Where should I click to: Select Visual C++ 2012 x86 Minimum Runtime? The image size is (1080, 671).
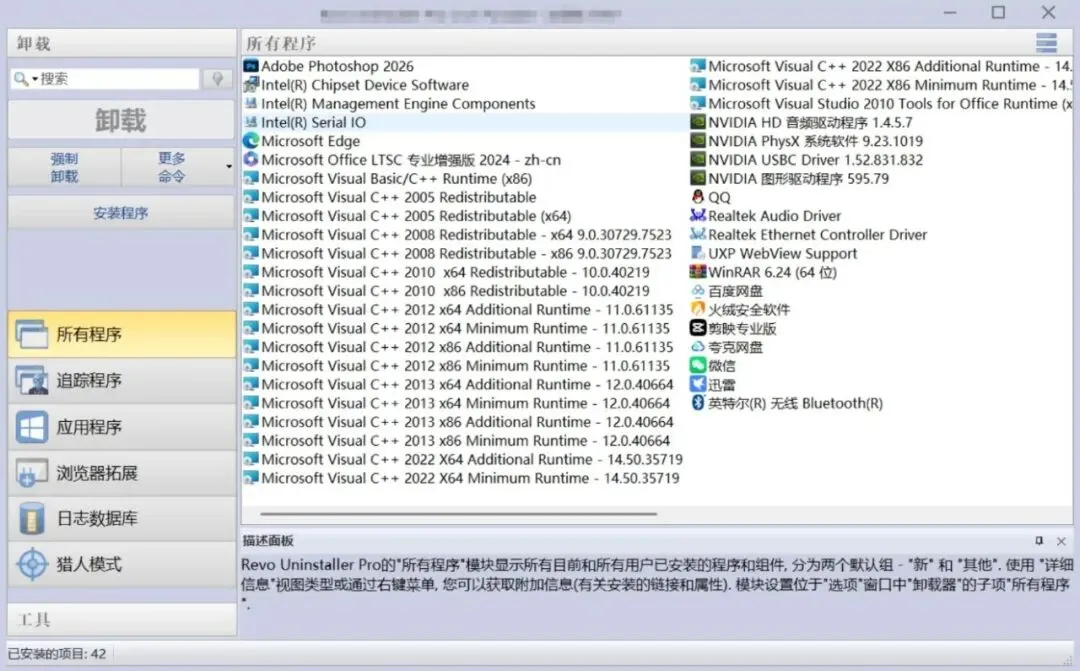point(465,365)
